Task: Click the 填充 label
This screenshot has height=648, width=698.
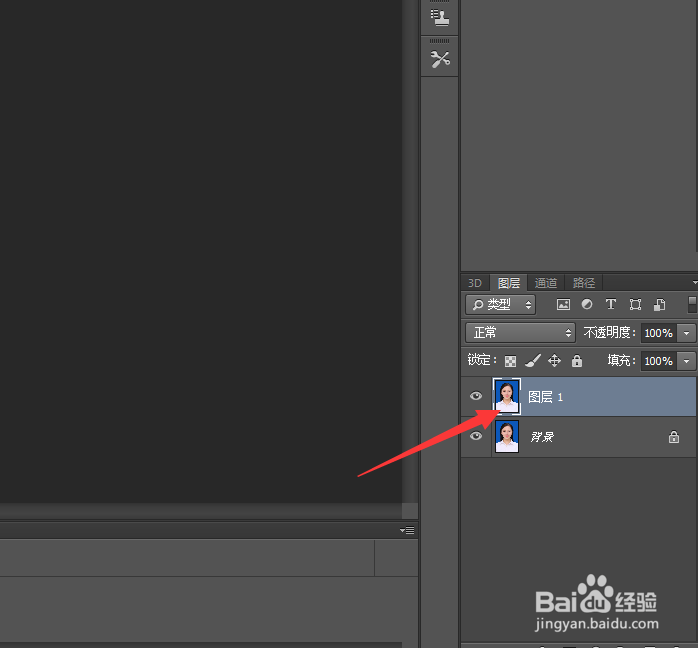Action: [621, 360]
